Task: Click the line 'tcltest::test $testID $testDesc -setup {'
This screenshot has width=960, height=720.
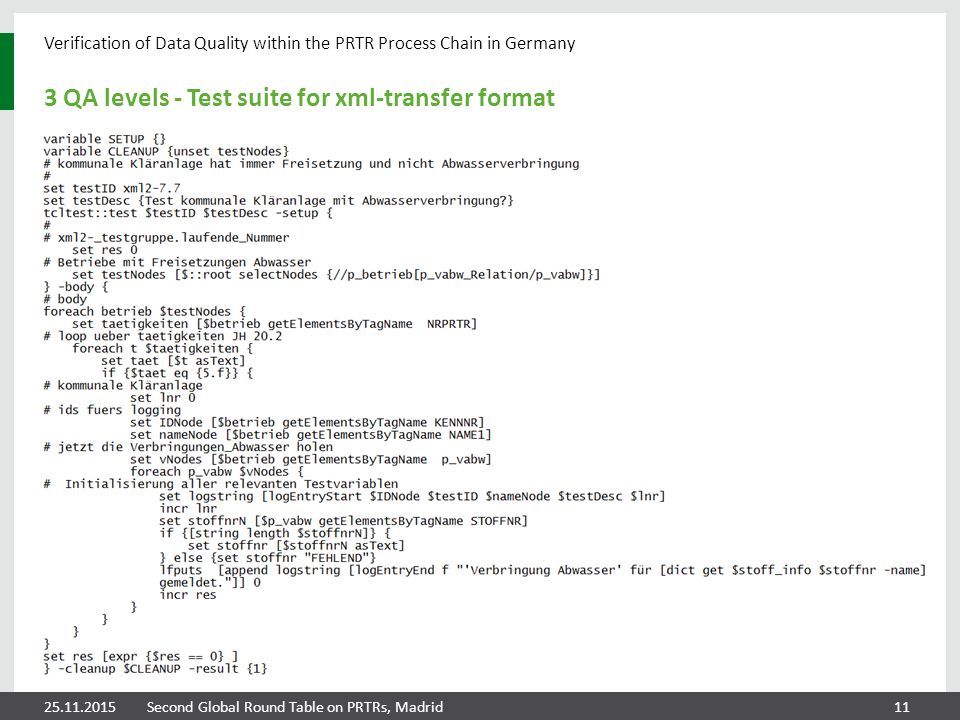Action: point(188,213)
